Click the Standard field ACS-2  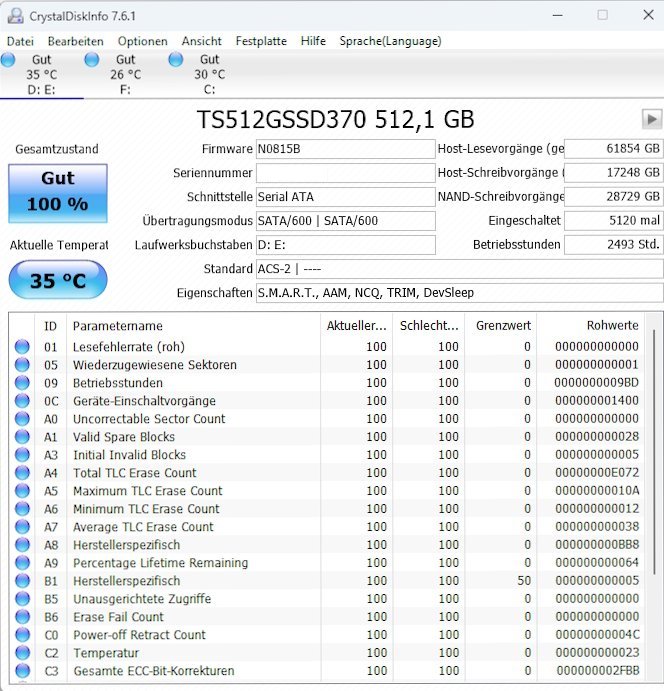tap(459, 269)
